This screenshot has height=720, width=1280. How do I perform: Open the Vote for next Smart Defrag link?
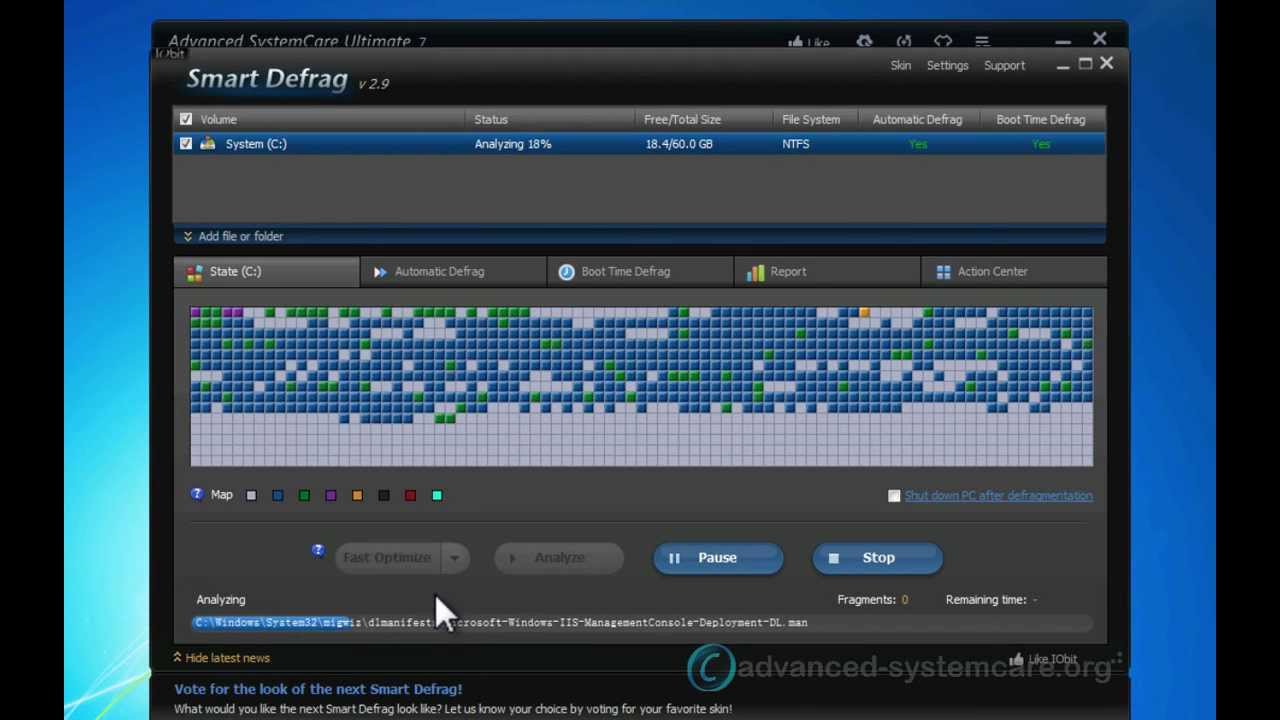[x=318, y=689]
